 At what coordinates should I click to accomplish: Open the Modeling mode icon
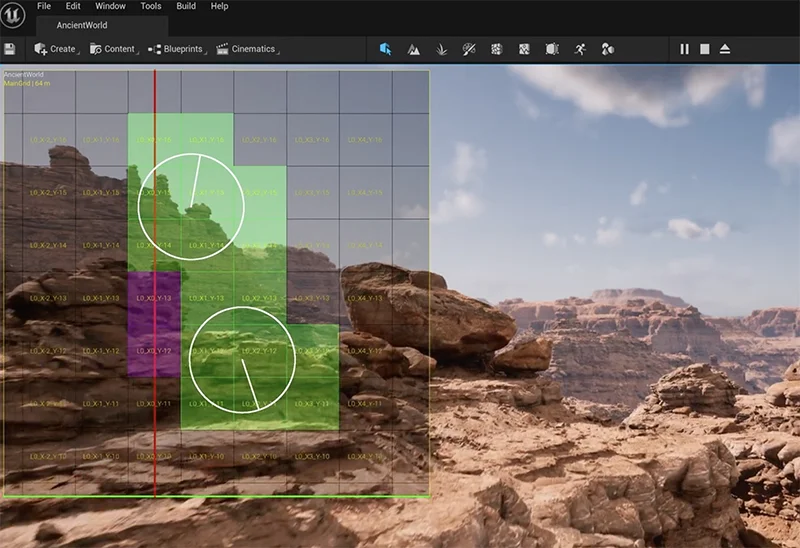point(496,49)
